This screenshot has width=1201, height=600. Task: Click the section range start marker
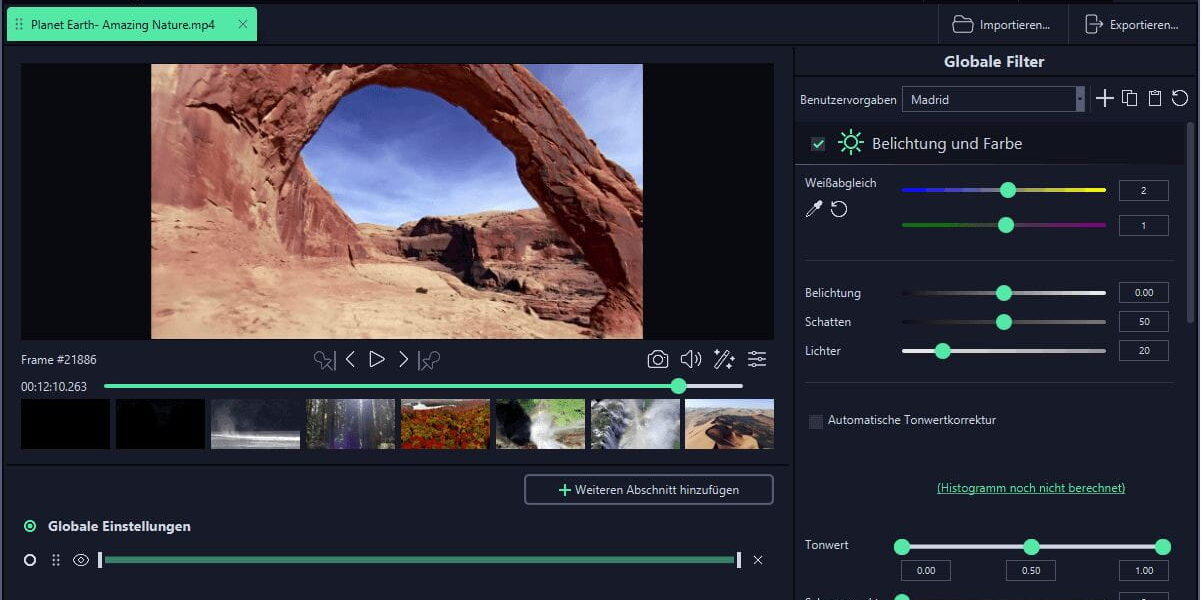(x=100, y=560)
